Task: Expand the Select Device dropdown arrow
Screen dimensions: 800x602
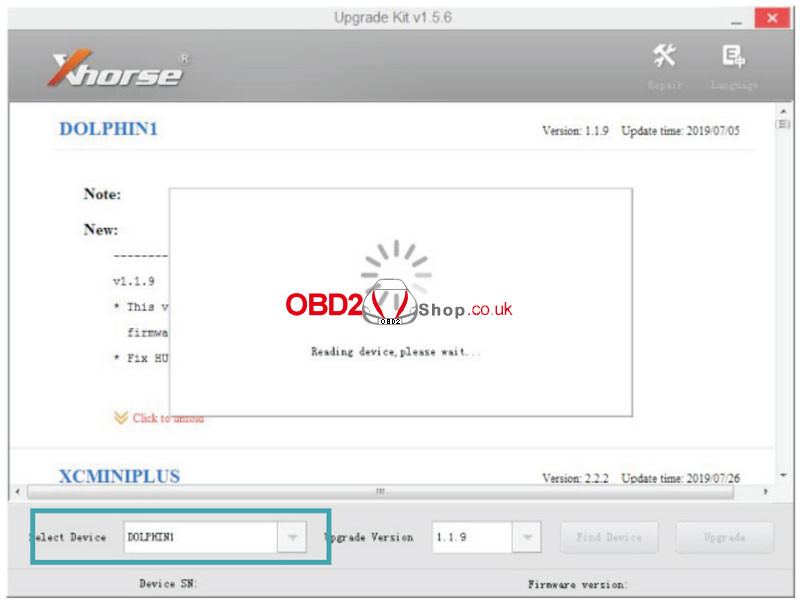Action: coord(292,537)
